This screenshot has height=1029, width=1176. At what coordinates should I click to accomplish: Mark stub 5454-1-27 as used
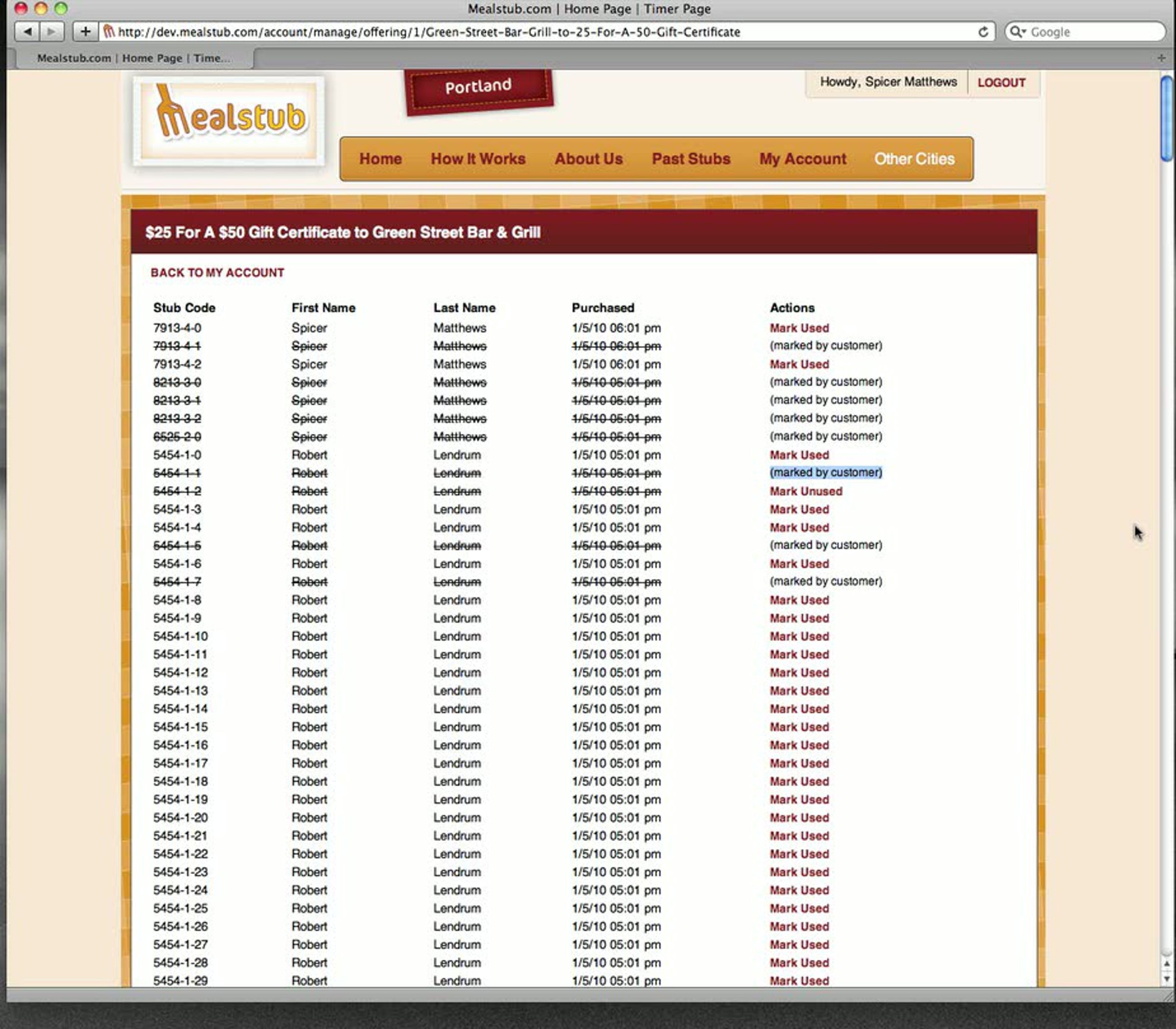(799, 945)
